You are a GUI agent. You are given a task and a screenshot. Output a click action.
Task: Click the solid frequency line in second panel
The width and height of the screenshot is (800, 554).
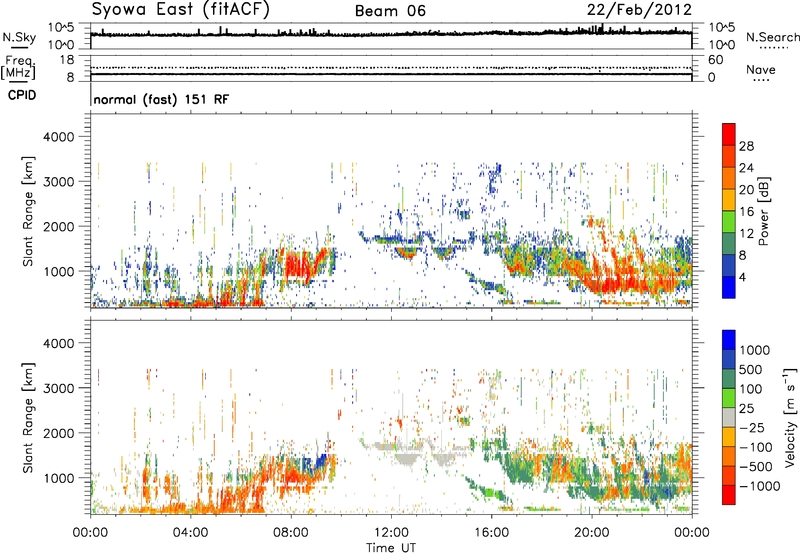(x=391, y=74)
